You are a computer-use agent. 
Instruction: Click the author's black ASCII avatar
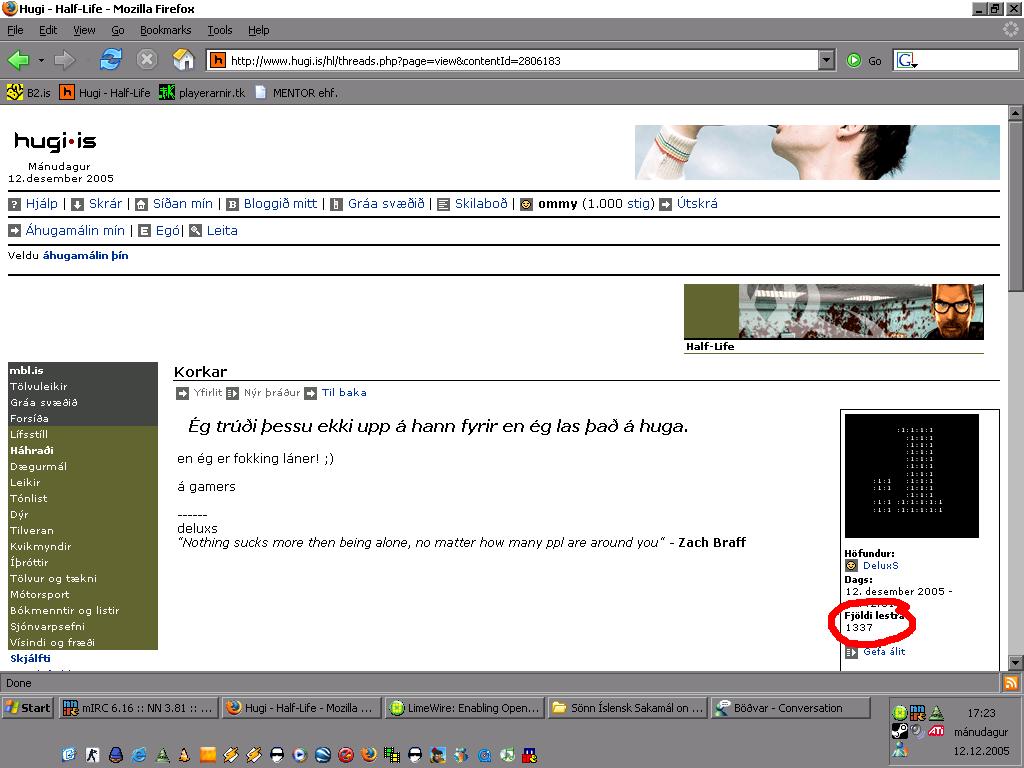click(912, 476)
